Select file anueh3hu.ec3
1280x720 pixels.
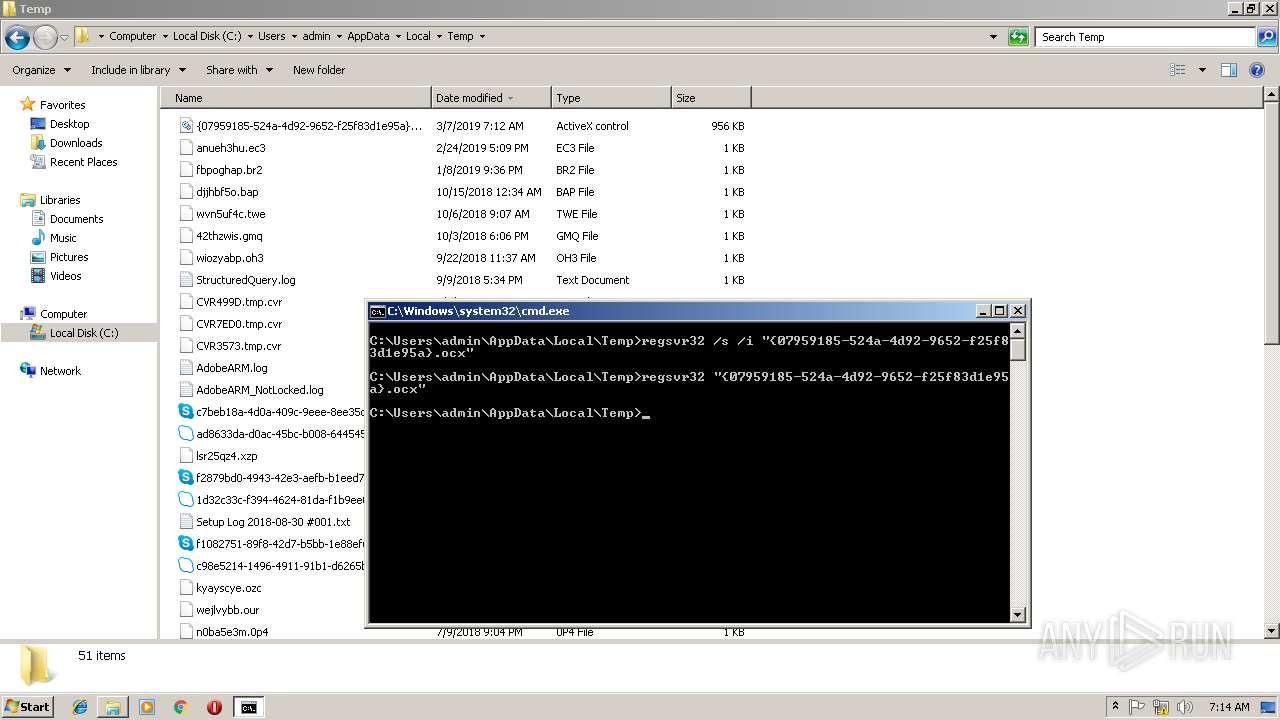click(x=231, y=148)
